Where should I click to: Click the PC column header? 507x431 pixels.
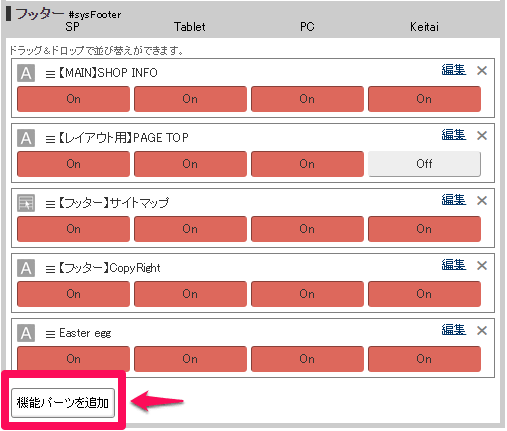(x=307, y=27)
